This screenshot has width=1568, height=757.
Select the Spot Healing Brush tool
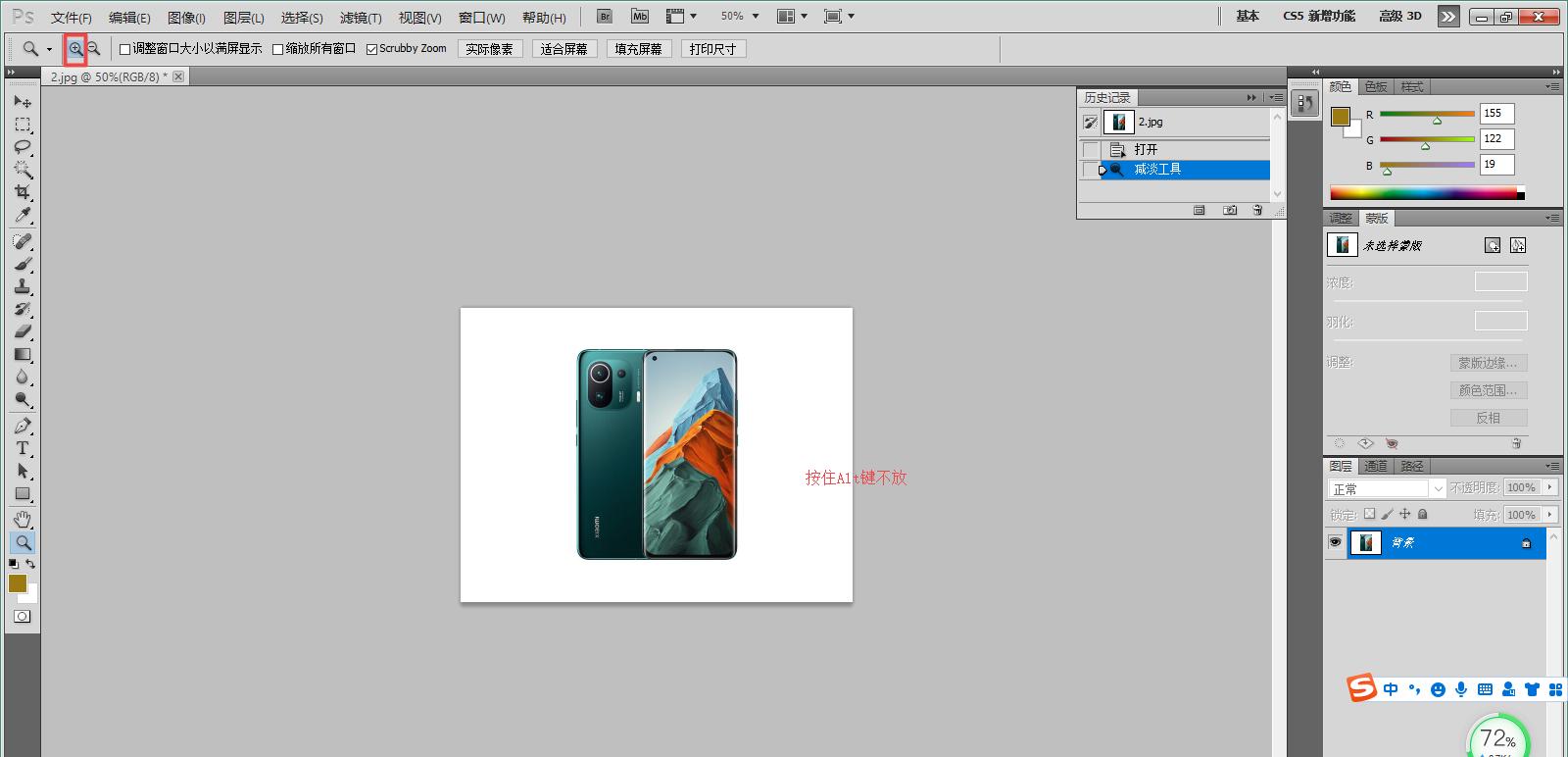[x=23, y=241]
